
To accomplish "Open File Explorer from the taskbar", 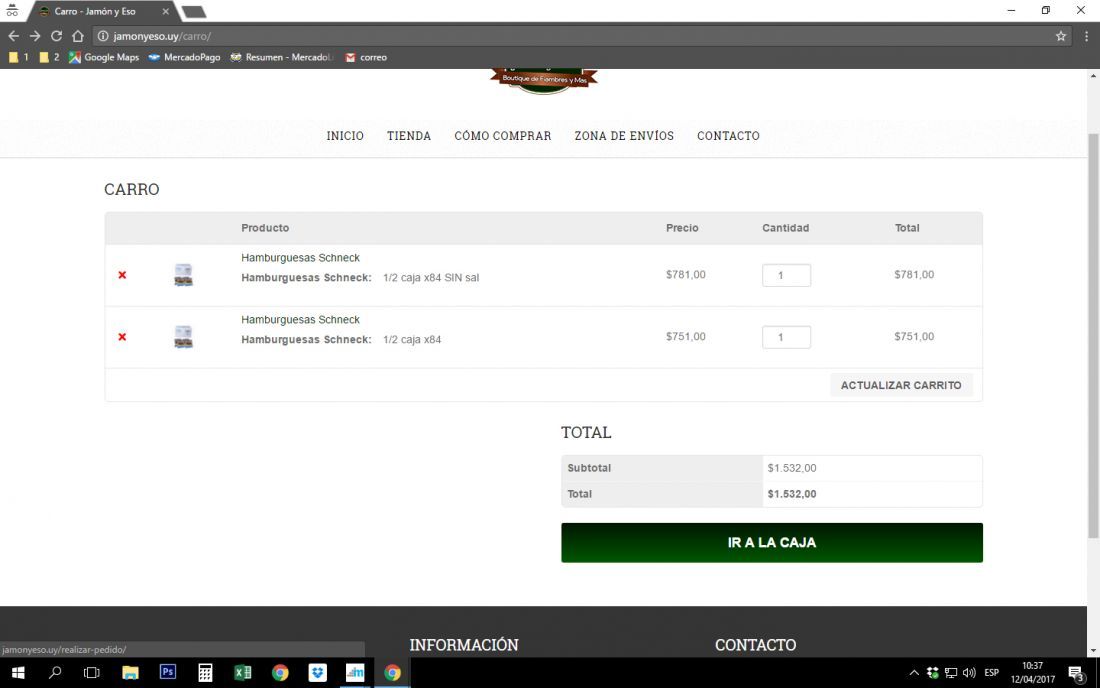I will pos(130,673).
